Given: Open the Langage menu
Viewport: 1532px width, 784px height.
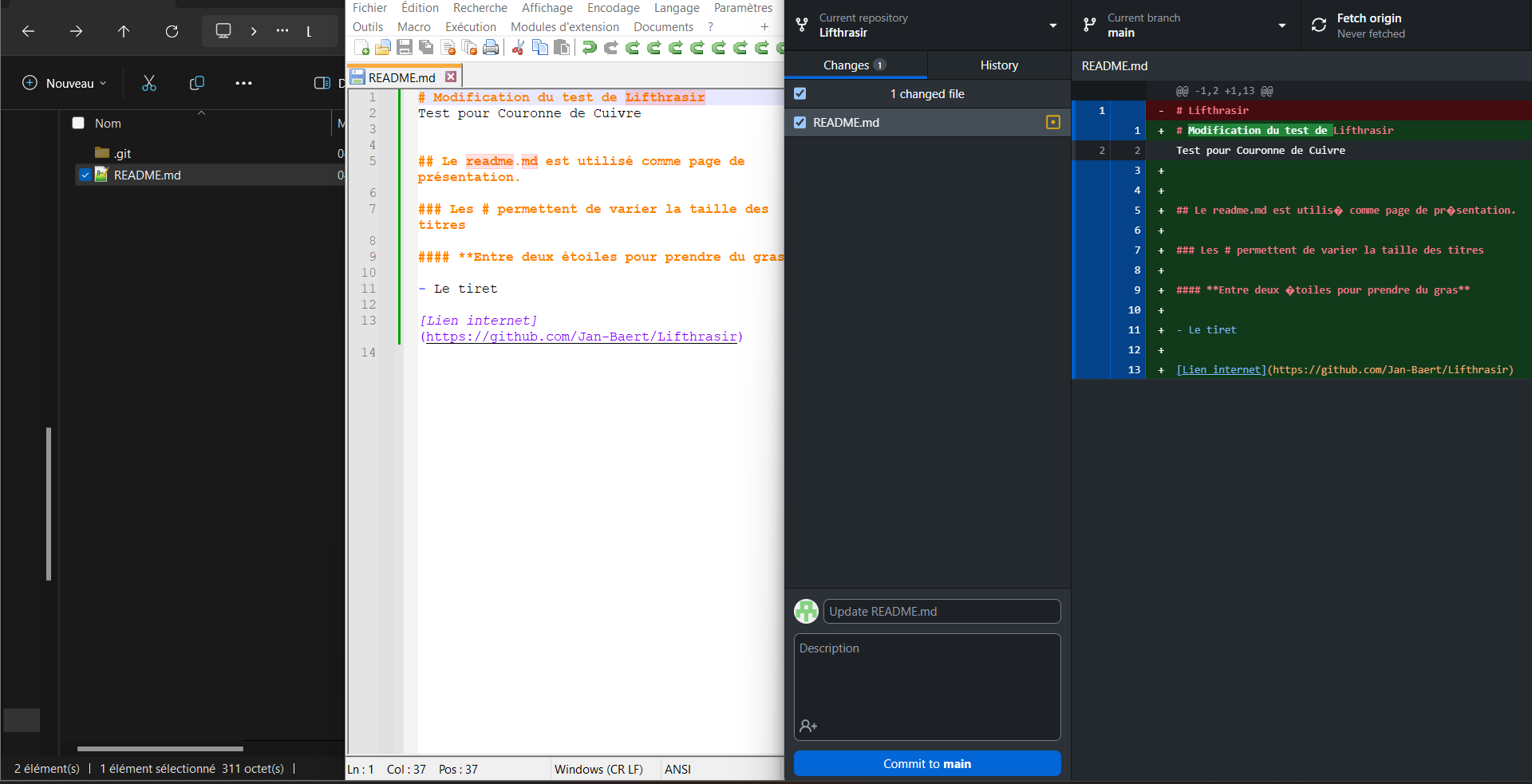Looking at the screenshot, I should (x=677, y=8).
